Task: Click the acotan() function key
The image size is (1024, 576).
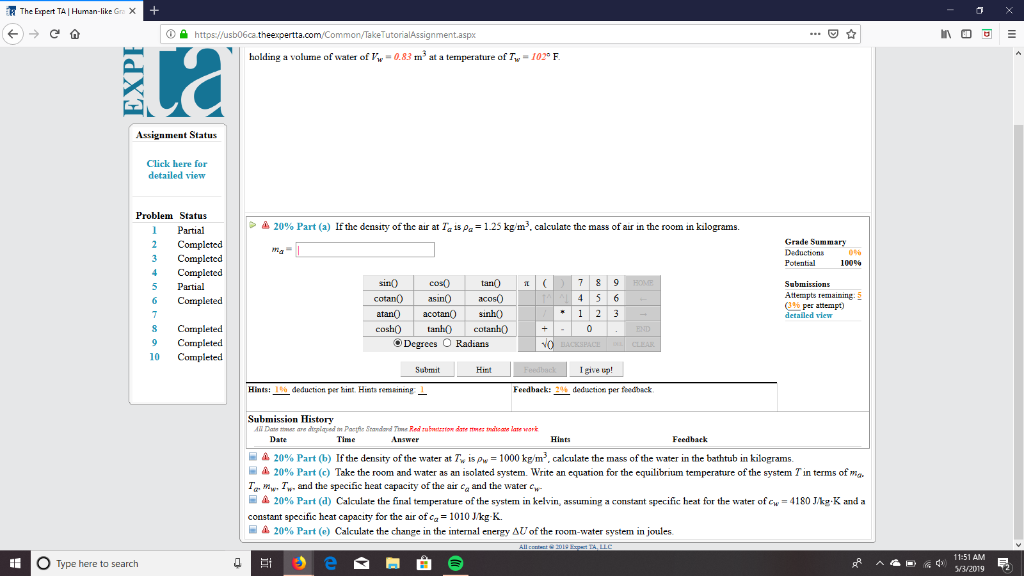Action: tap(440, 314)
